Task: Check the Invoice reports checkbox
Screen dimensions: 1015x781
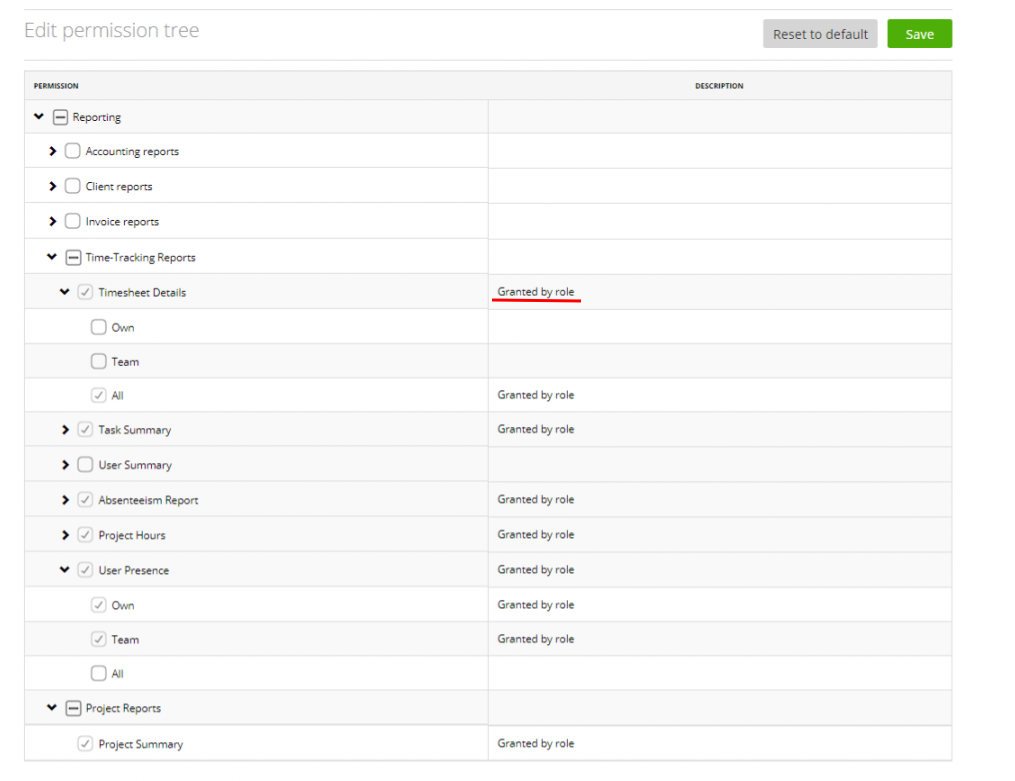Action: pyautogui.click(x=72, y=221)
